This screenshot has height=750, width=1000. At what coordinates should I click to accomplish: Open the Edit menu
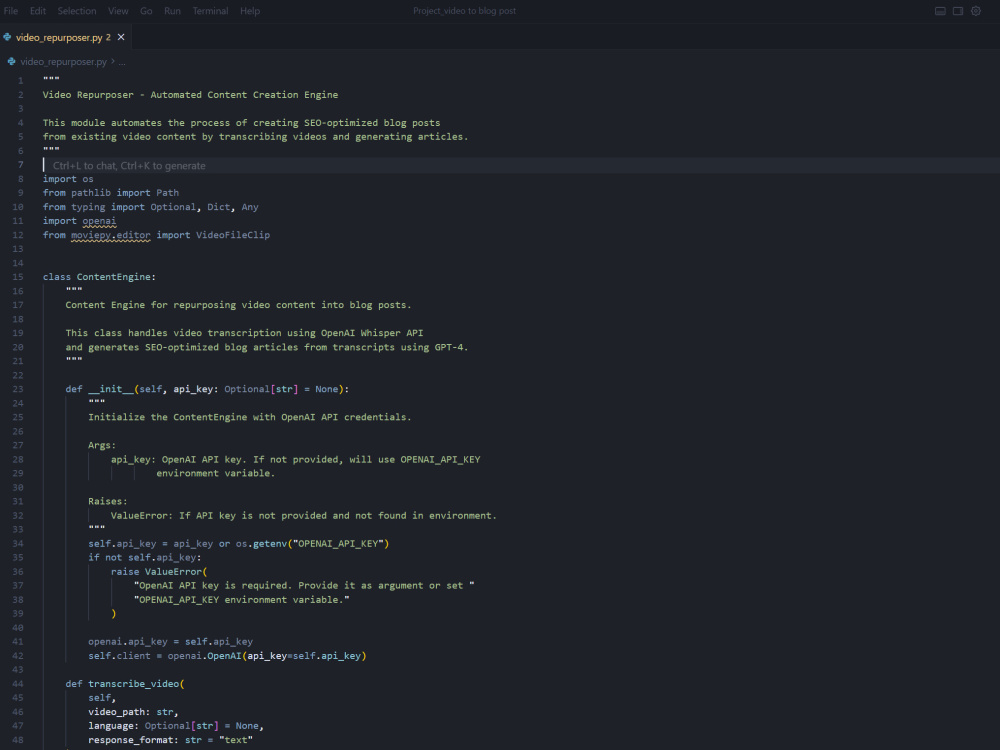38,11
